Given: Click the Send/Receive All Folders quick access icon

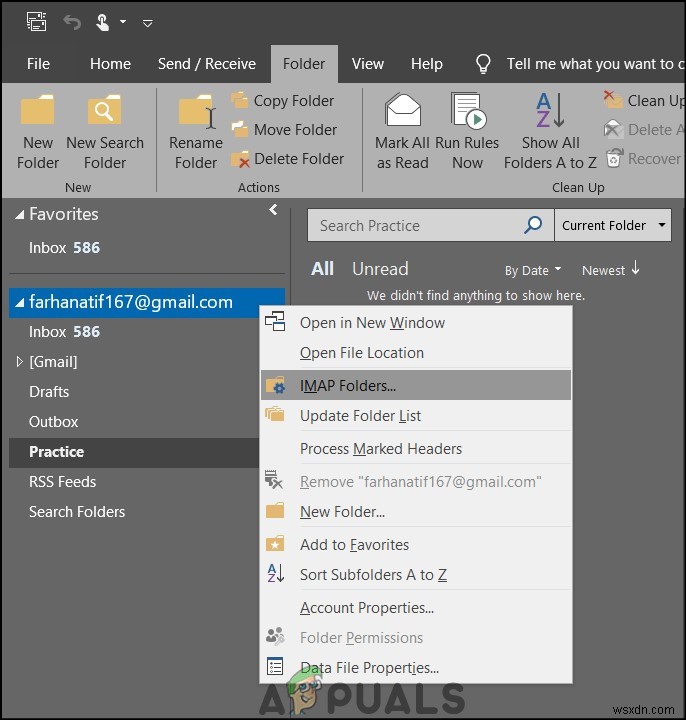Looking at the screenshot, I should pos(37,22).
